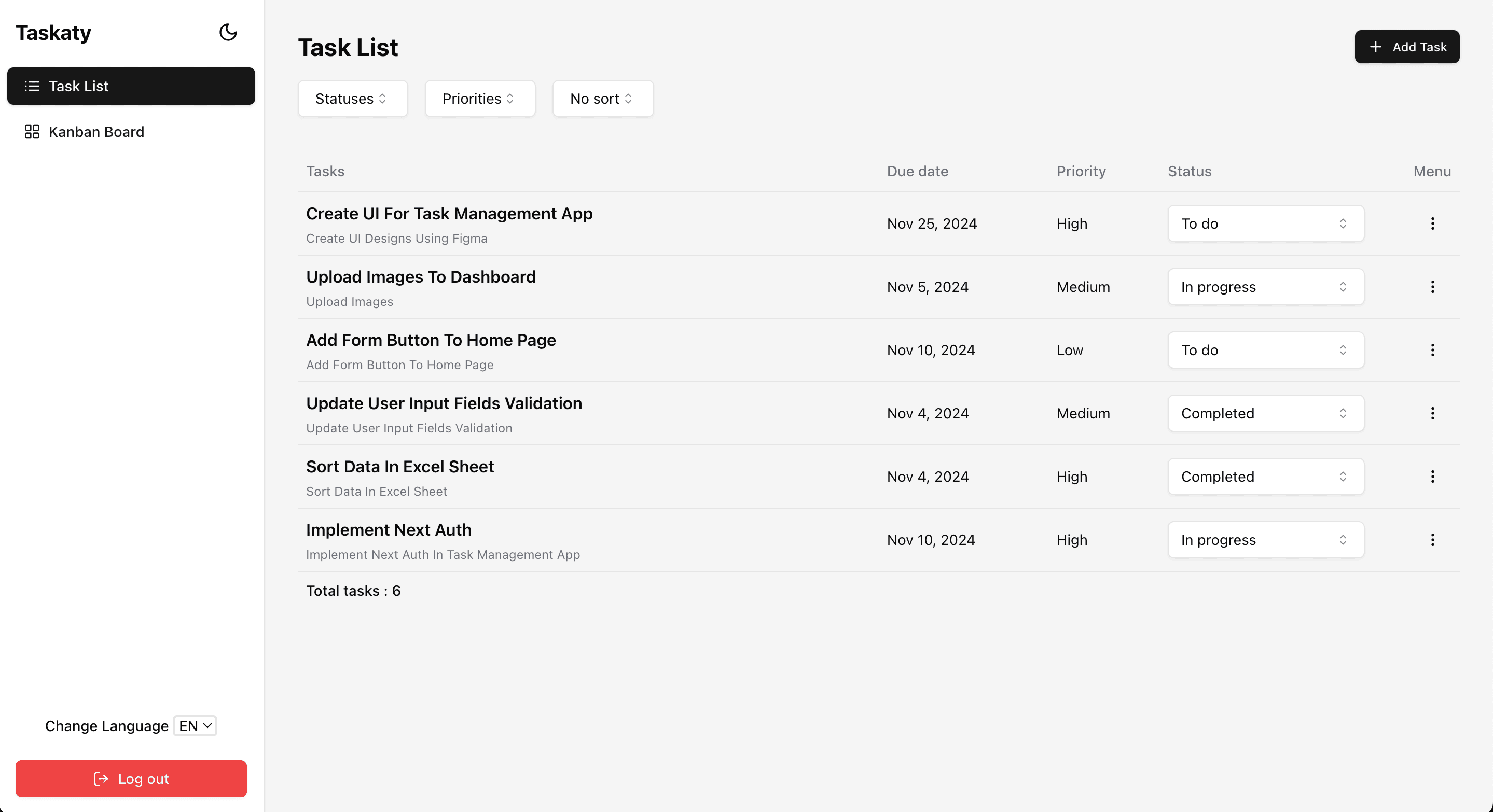Viewport: 1493px width, 812px height.
Task: Click the Sort Data In Excel Sheet title
Action: (x=400, y=466)
